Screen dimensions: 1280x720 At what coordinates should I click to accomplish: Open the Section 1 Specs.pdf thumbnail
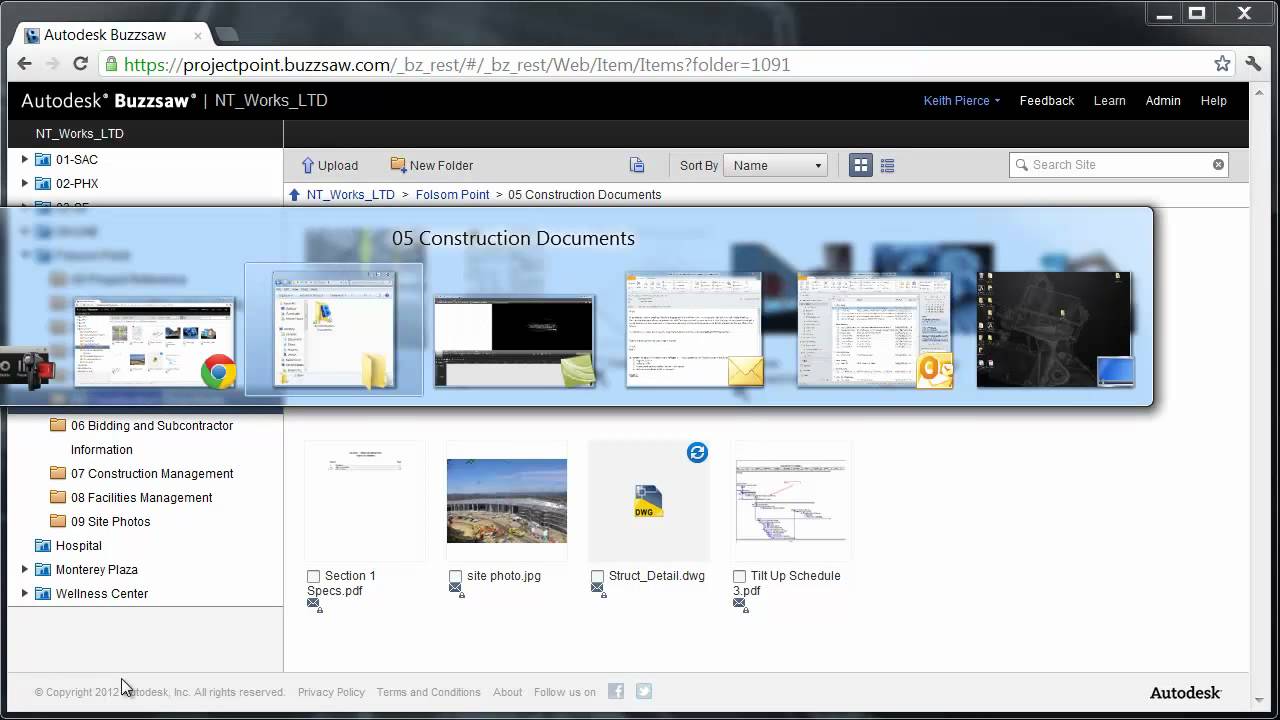(x=364, y=500)
